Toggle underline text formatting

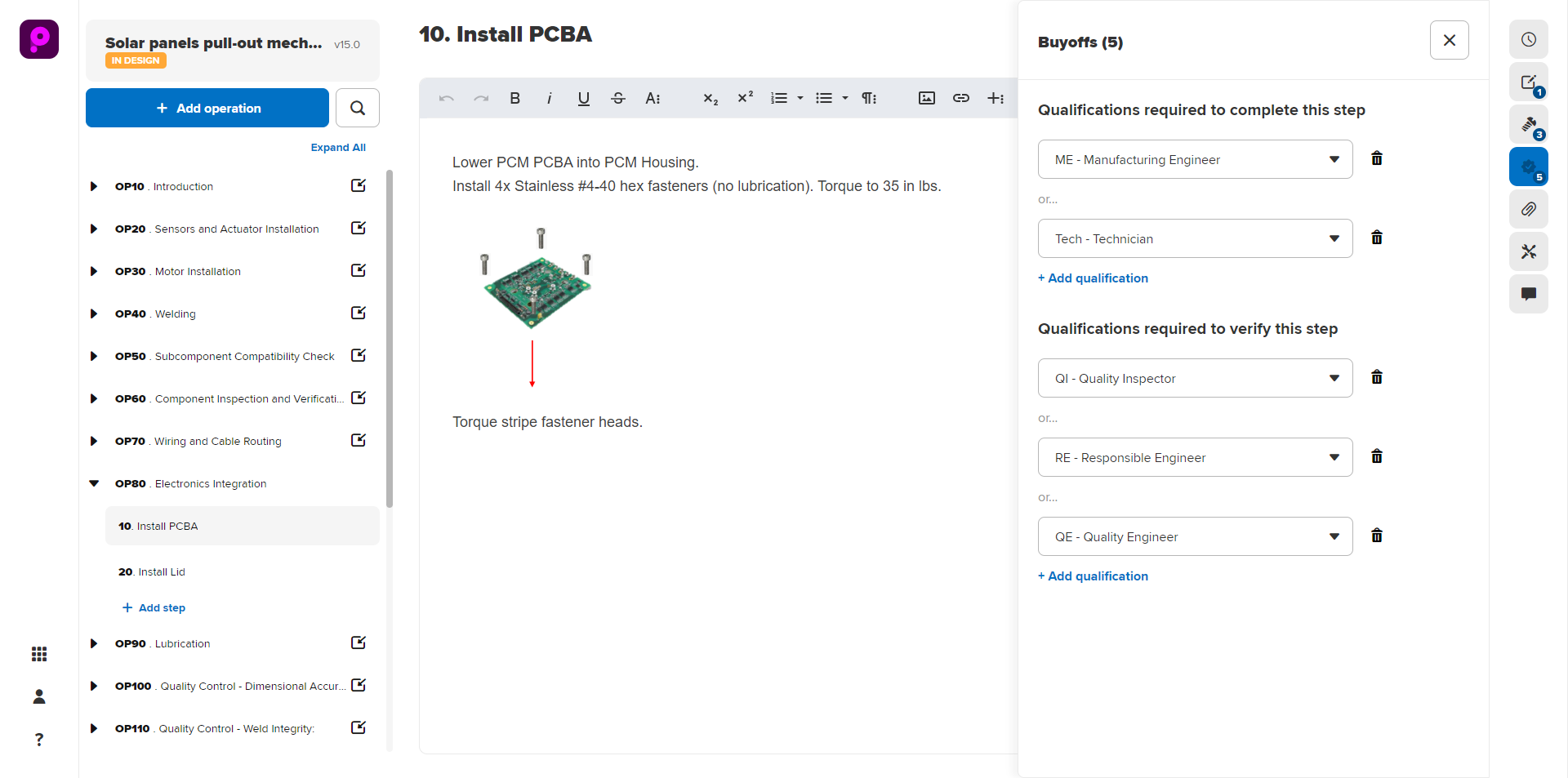583,98
